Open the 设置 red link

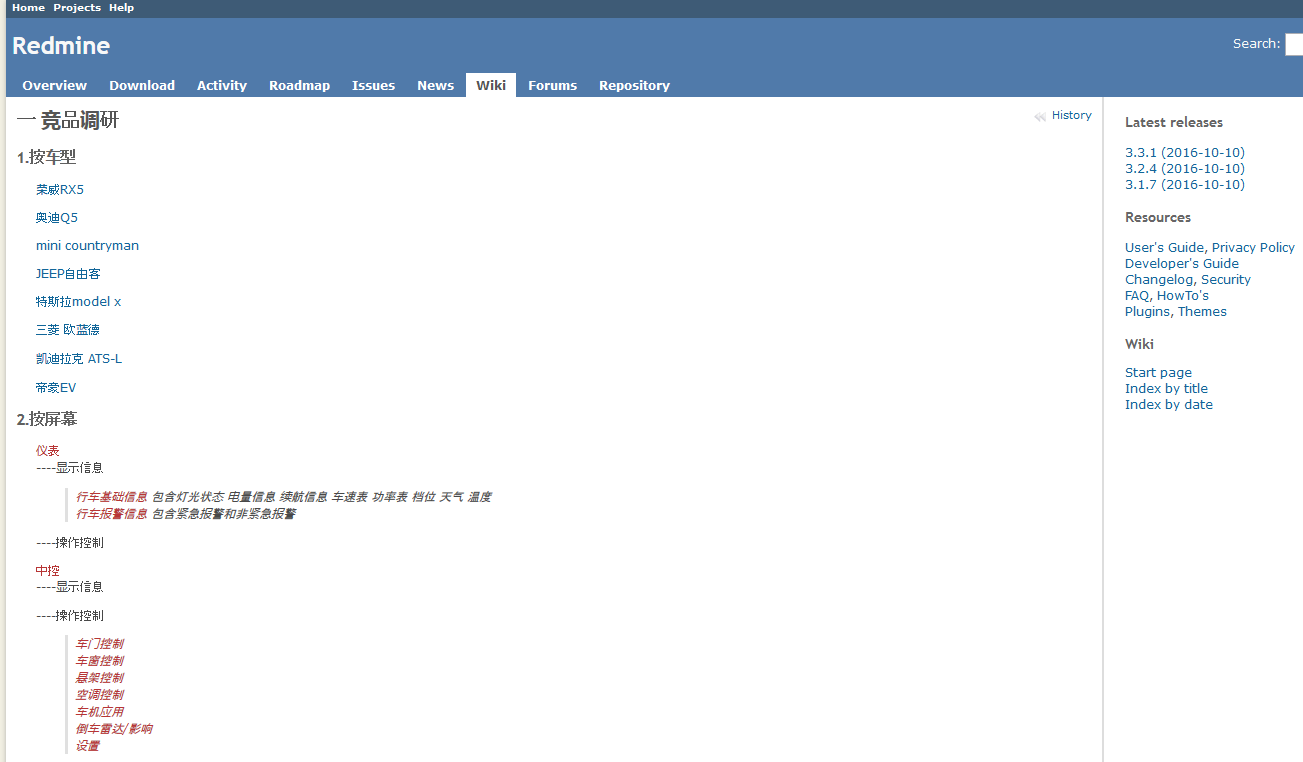click(x=88, y=745)
